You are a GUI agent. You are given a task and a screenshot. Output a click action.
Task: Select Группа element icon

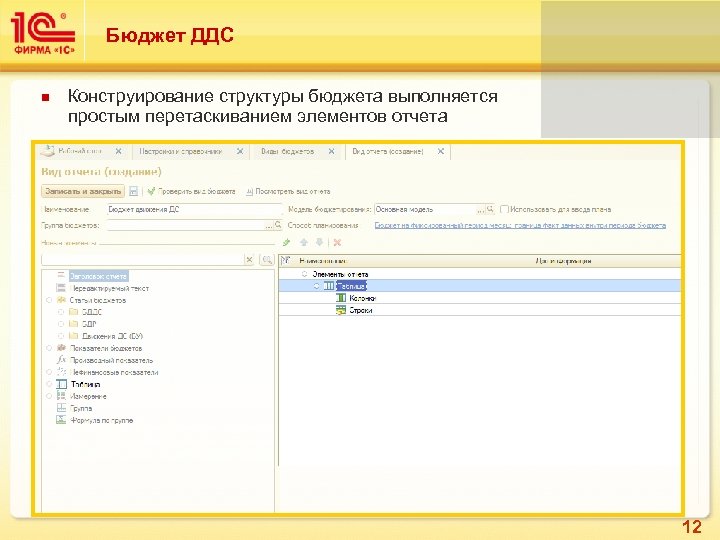61,408
